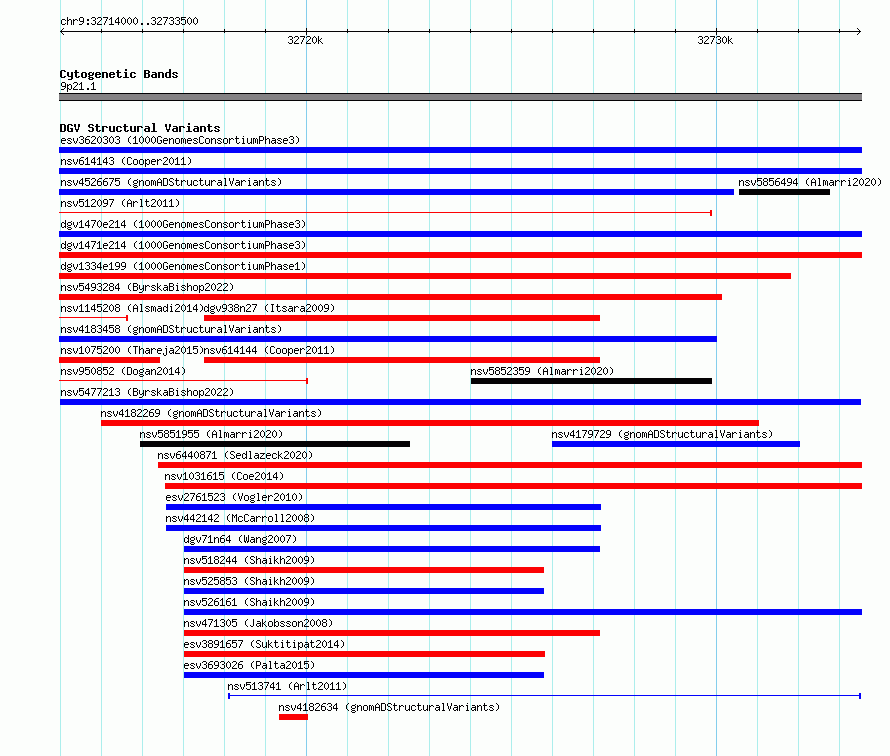Open the nsv1075200 (Thareja2015) label
This screenshot has height=756, width=890.
131,350
